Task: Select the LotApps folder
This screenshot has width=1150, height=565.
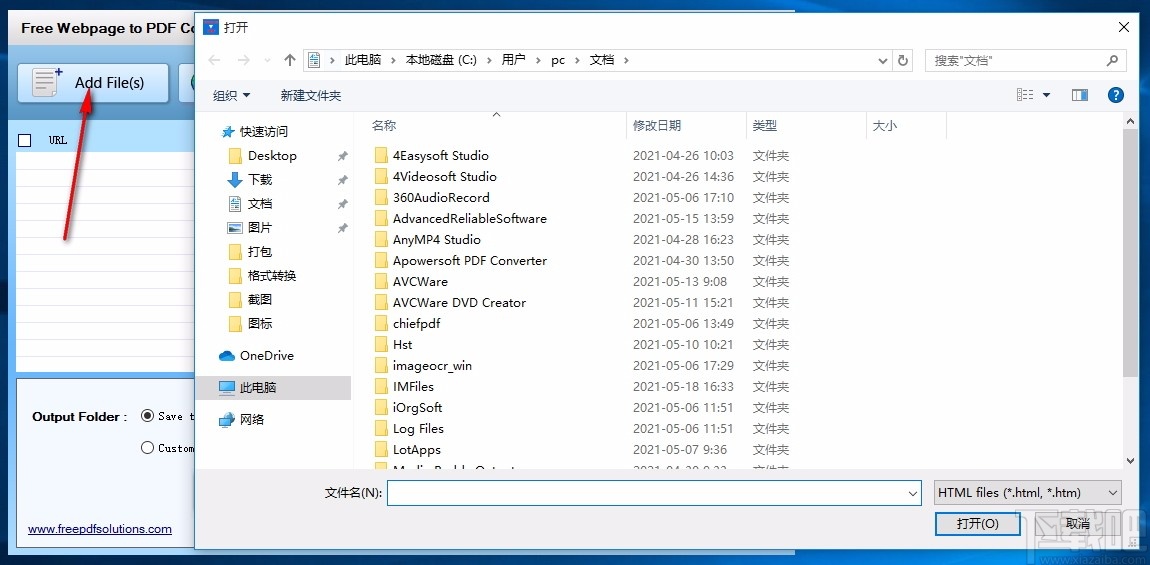Action: pyautogui.click(x=417, y=450)
